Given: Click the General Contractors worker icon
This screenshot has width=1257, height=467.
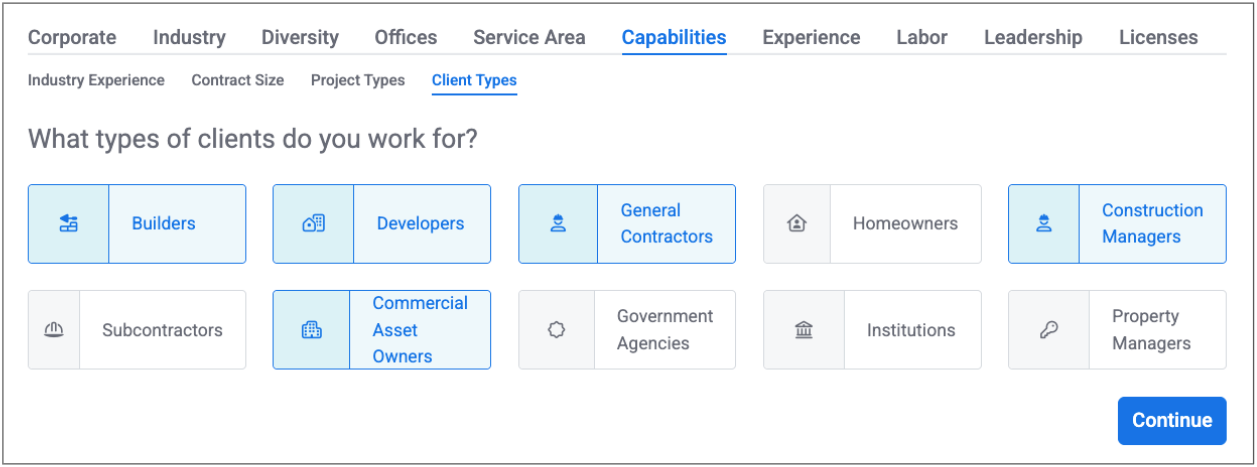Looking at the screenshot, I should click(558, 224).
